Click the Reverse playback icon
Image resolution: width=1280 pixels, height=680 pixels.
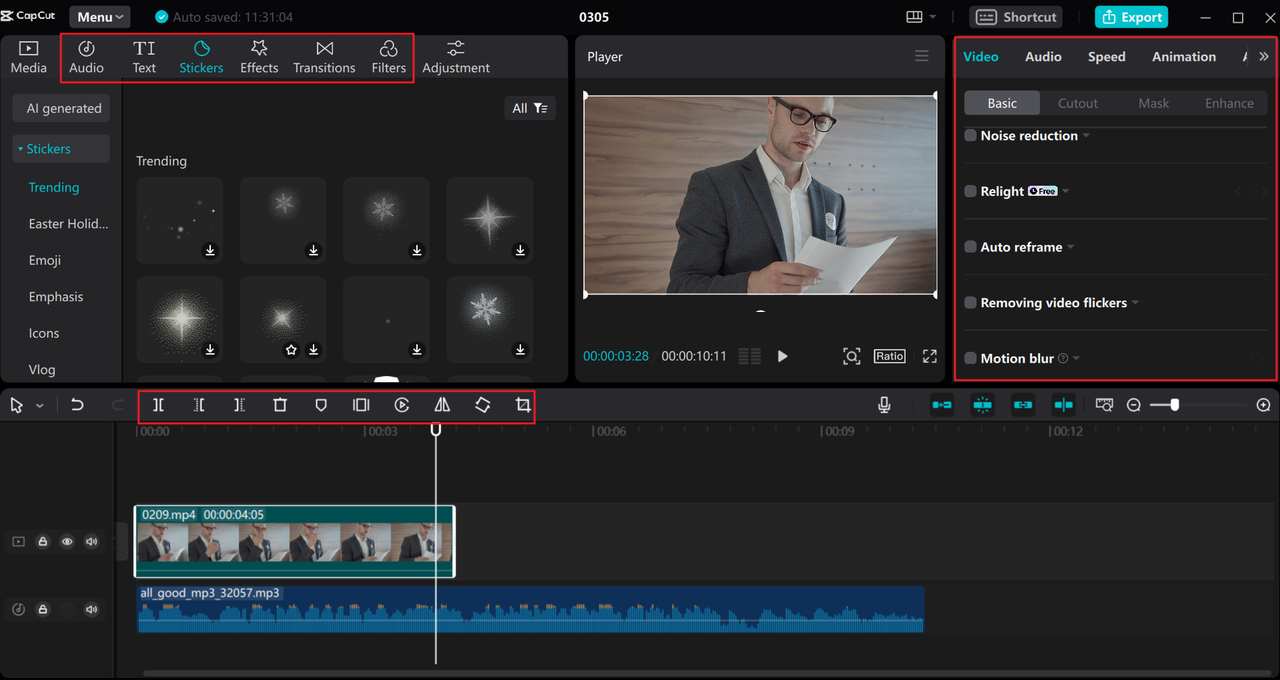pyautogui.click(x=402, y=405)
